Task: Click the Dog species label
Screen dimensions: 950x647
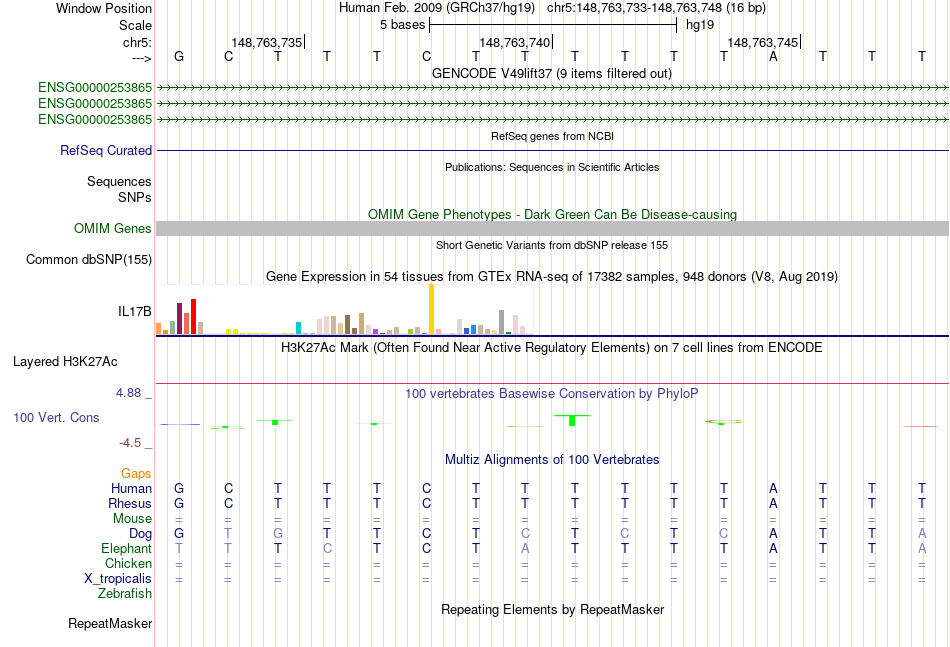Action: click(x=140, y=533)
